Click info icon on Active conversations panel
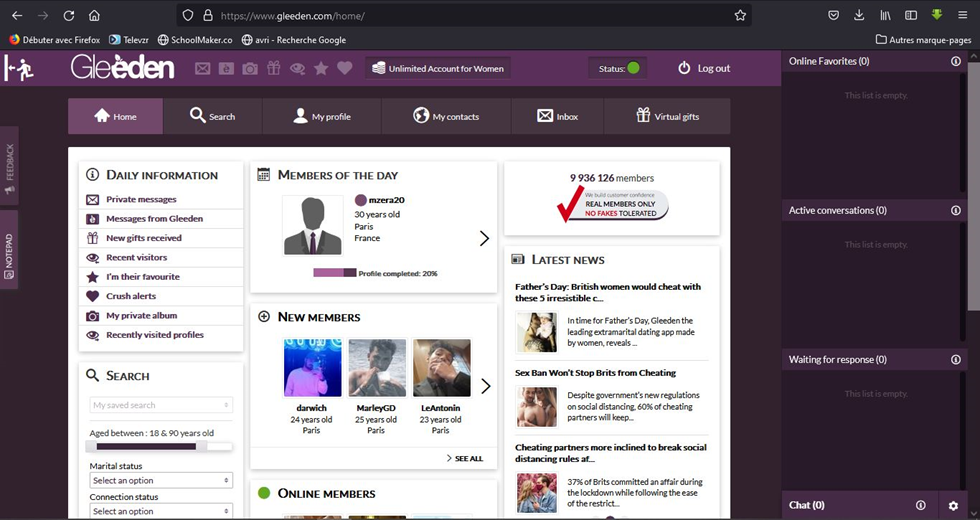 [x=956, y=211]
